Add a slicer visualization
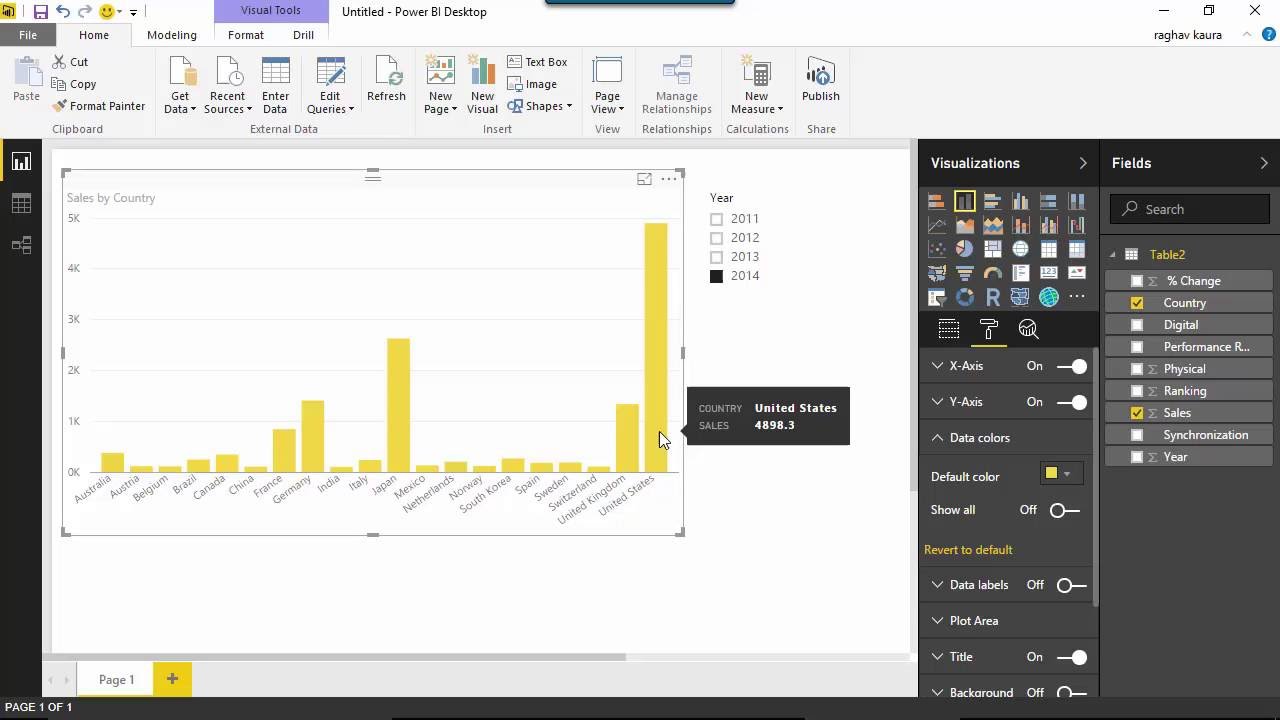This screenshot has height=720, width=1280. pos(936,297)
